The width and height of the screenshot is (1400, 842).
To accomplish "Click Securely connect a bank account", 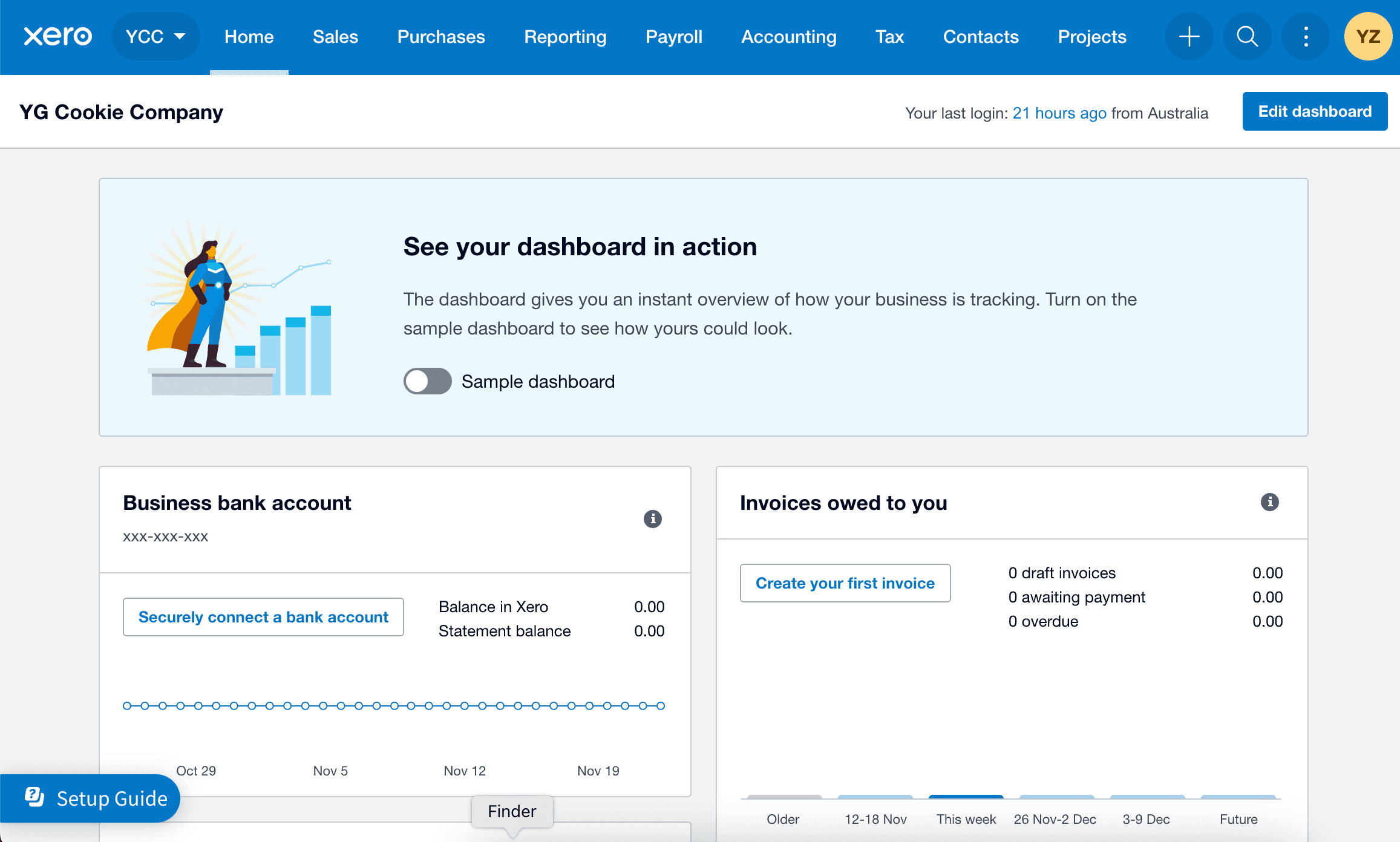I will [x=263, y=617].
